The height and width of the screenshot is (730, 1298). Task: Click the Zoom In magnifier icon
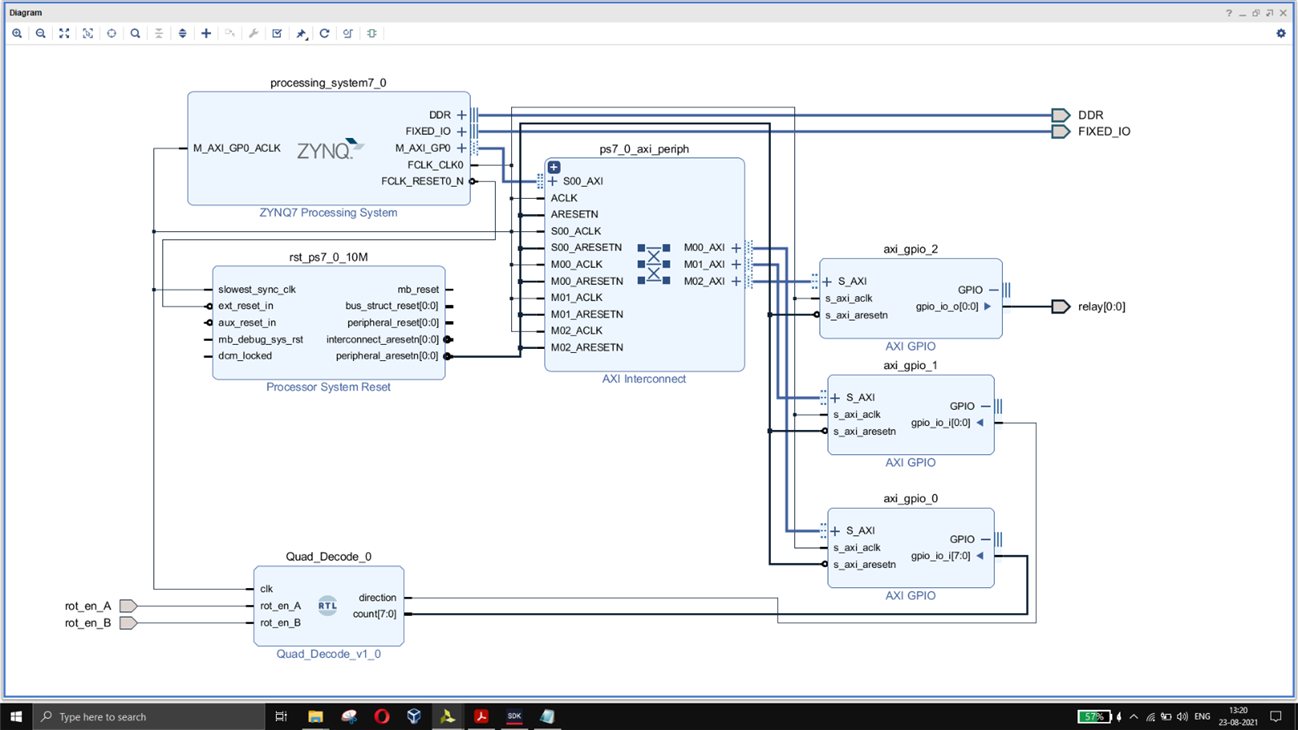coord(17,33)
